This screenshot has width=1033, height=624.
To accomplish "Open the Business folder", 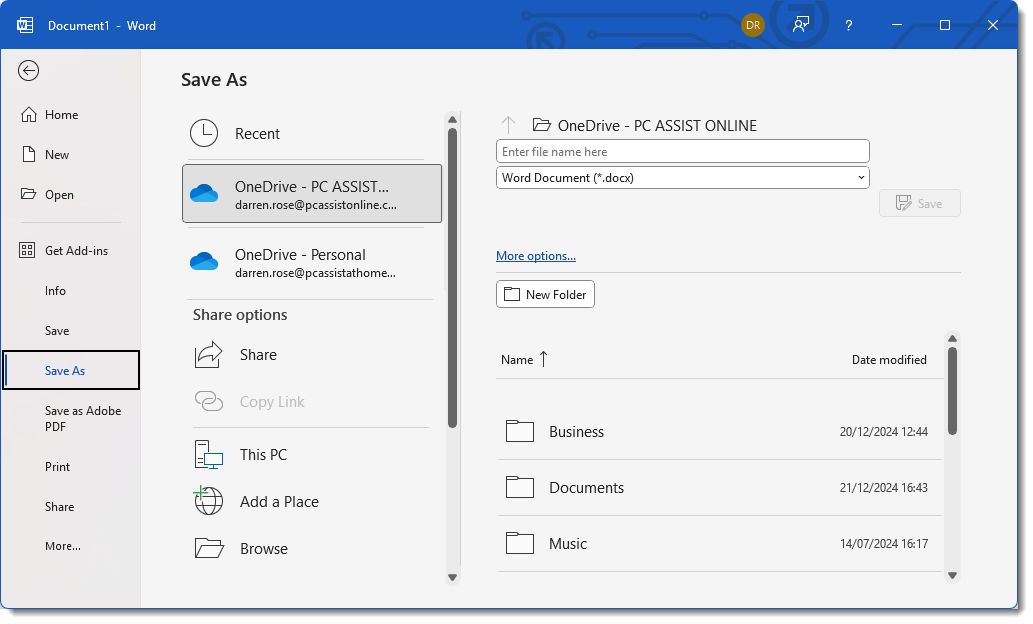I will pos(576,432).
